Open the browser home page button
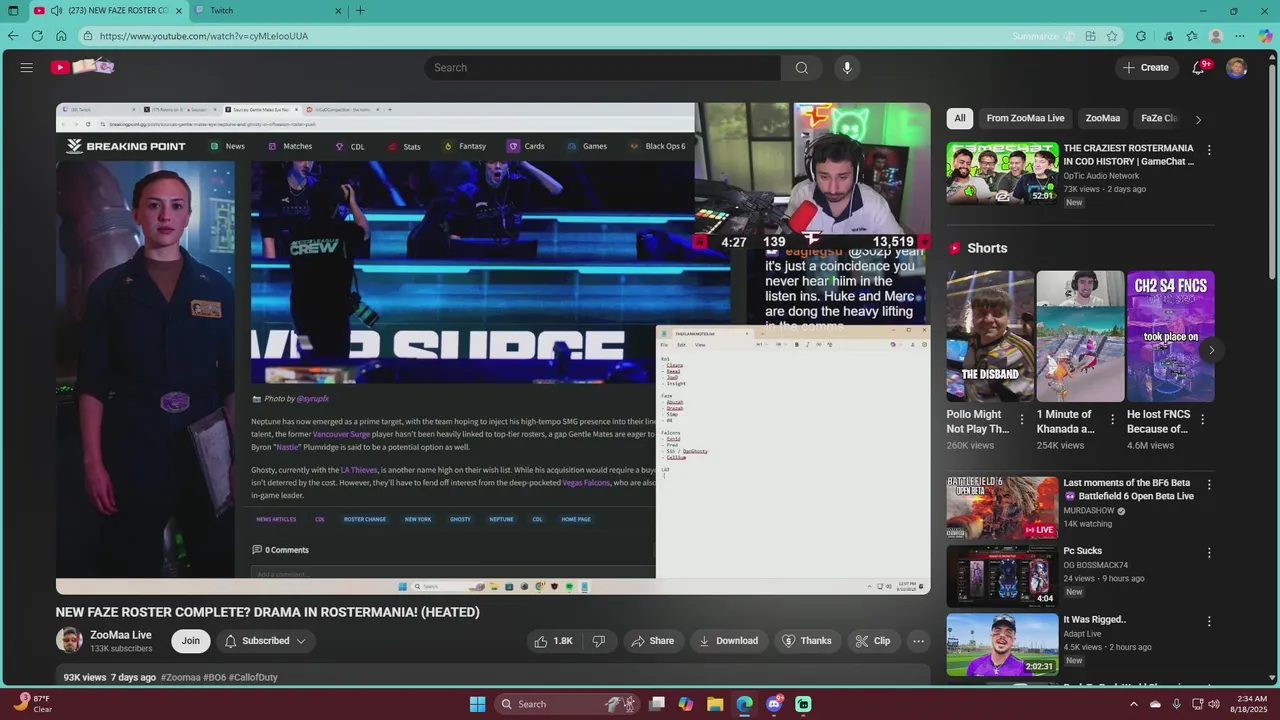Viewport: 1280px width, 720px height. (61, 36)
